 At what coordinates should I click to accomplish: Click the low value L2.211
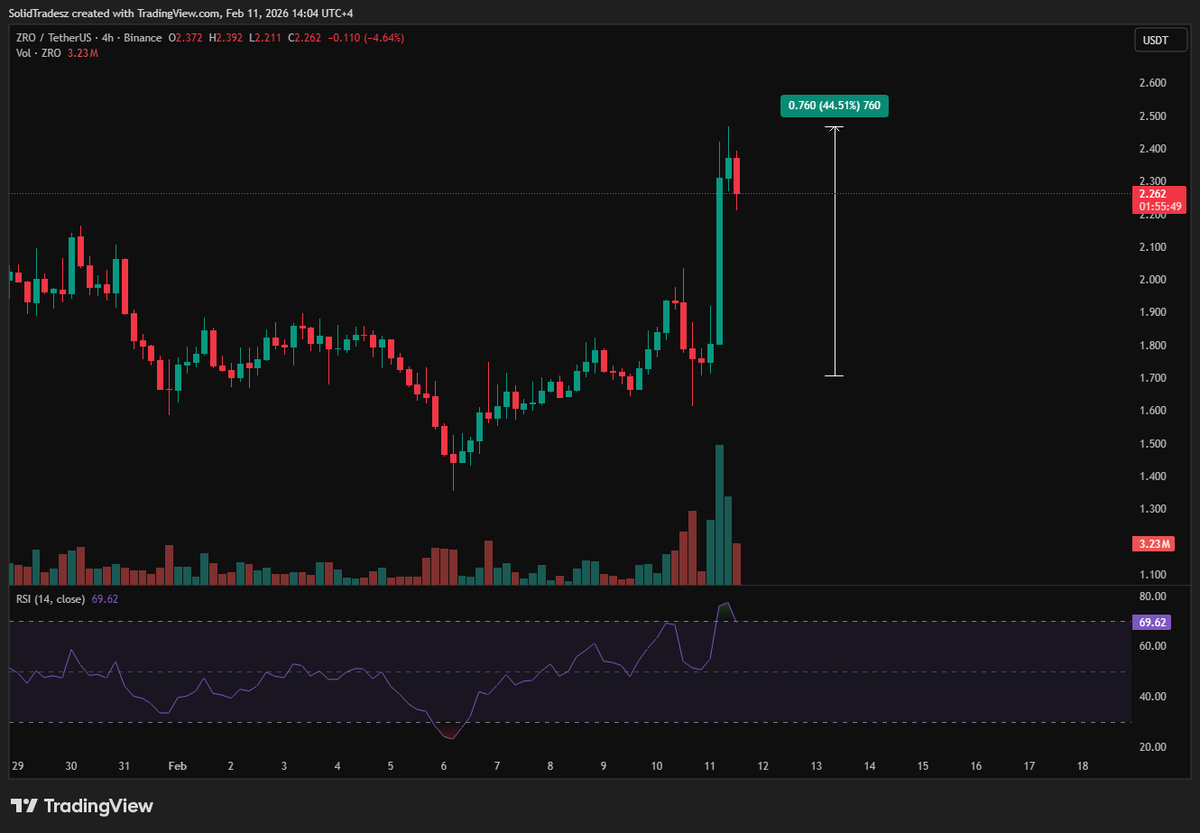pos(265,38)
